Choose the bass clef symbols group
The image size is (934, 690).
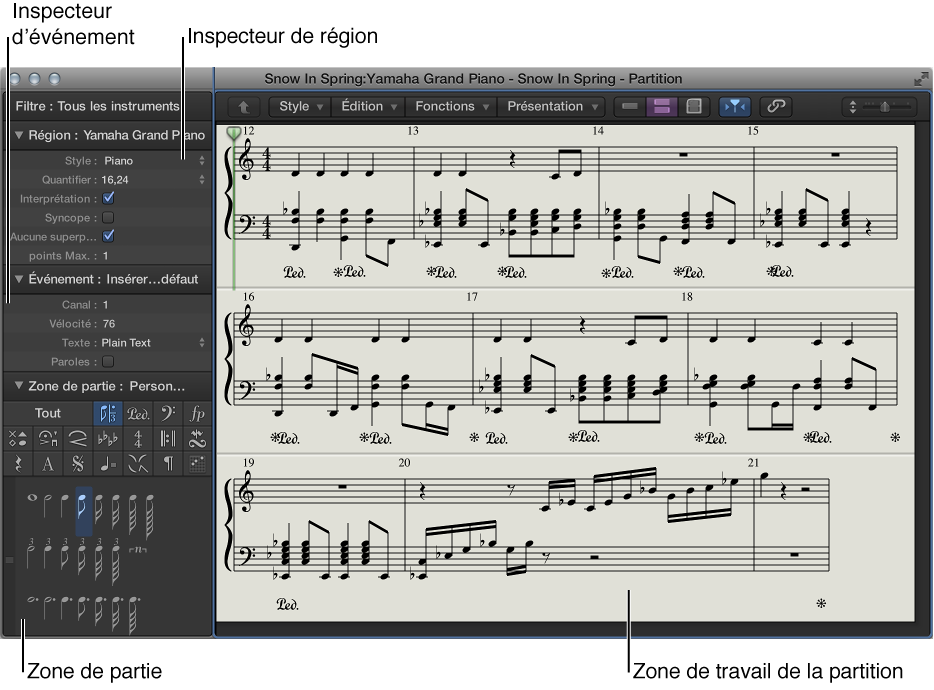coord(168,413)
